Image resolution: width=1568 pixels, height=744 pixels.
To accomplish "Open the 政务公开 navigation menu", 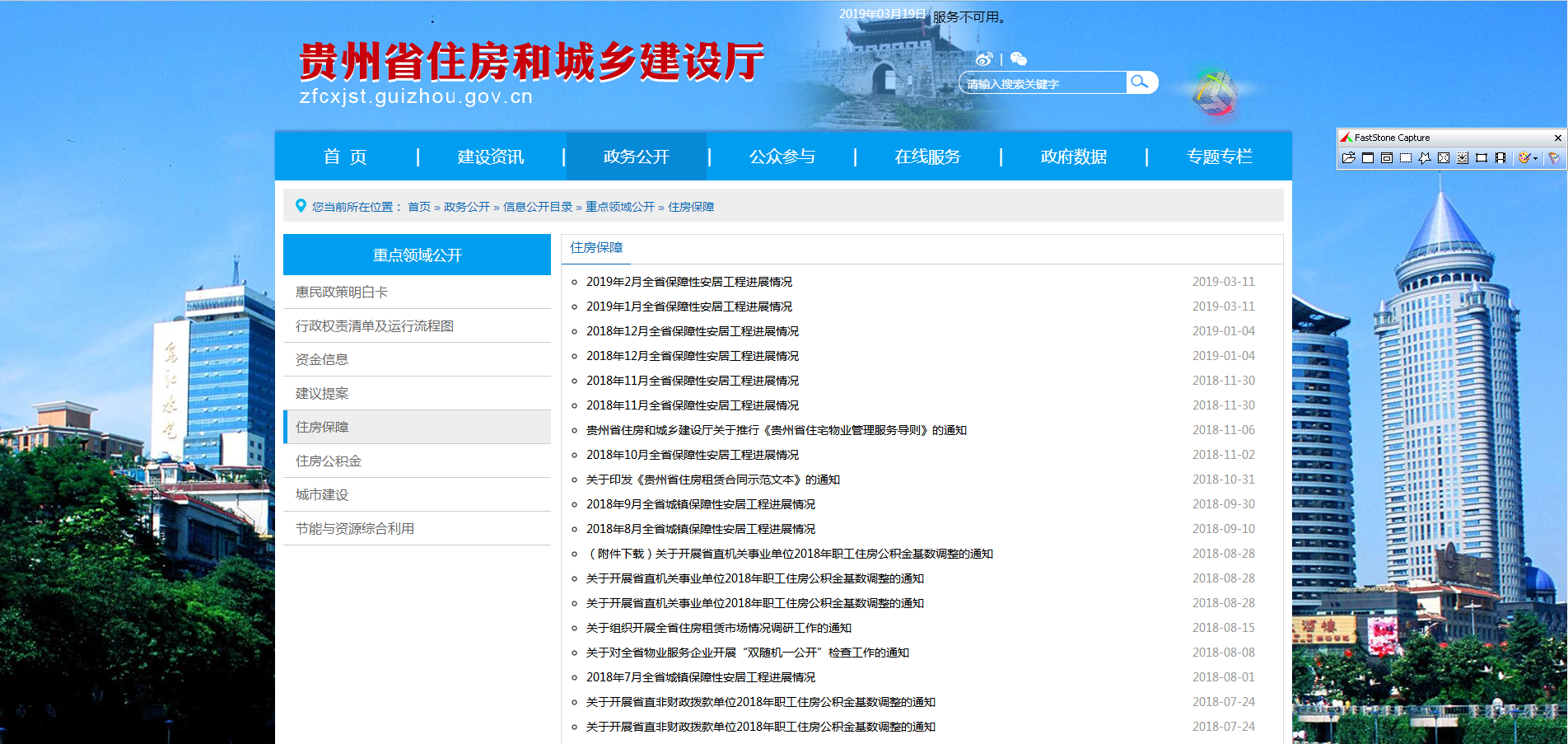I will point(636,157).
